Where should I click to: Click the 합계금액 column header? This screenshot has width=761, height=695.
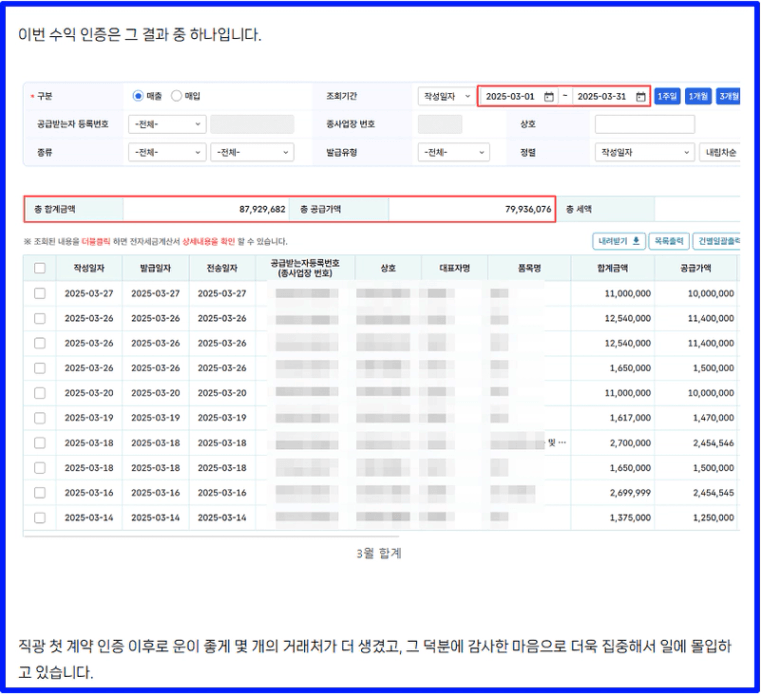(610, 268)
